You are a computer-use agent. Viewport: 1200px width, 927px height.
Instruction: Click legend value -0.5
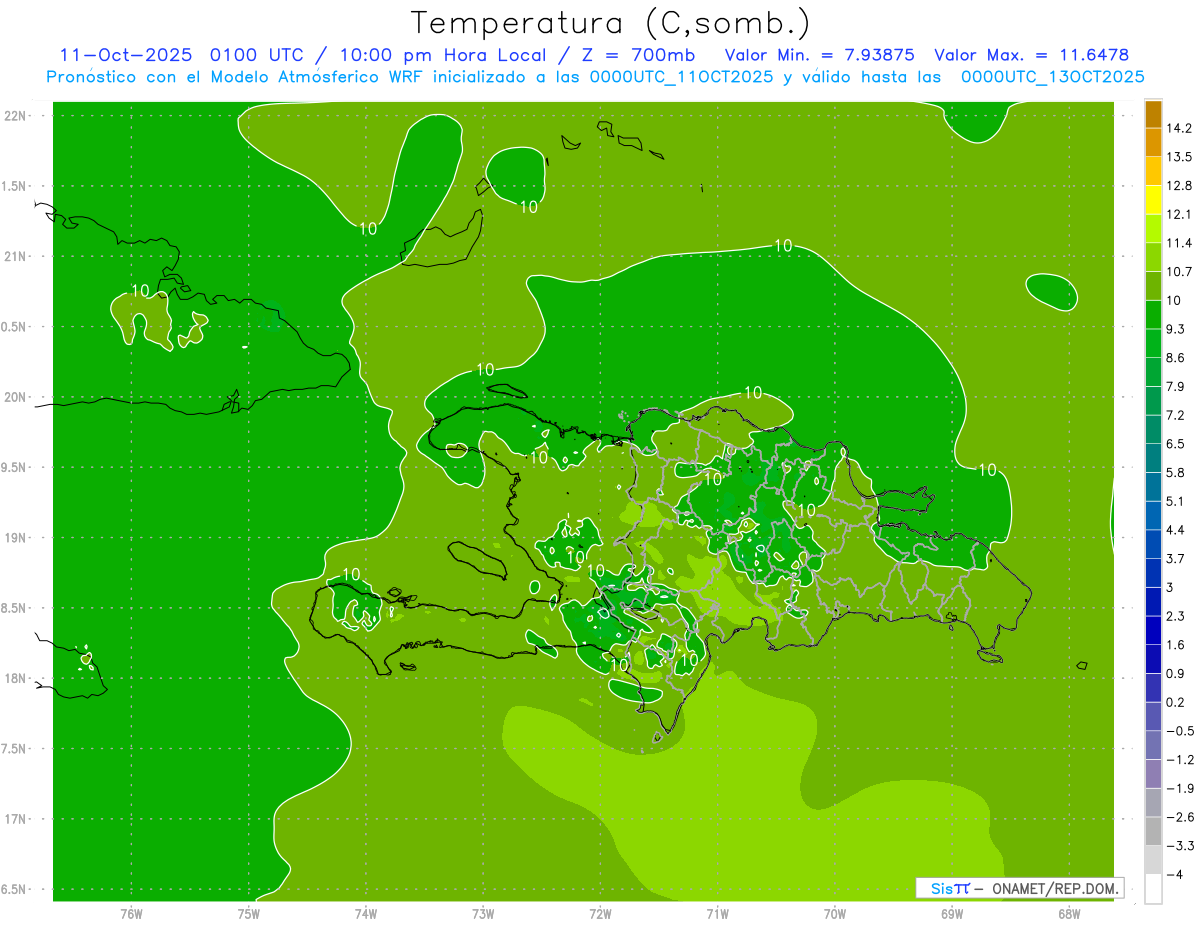coord(1179,730)
